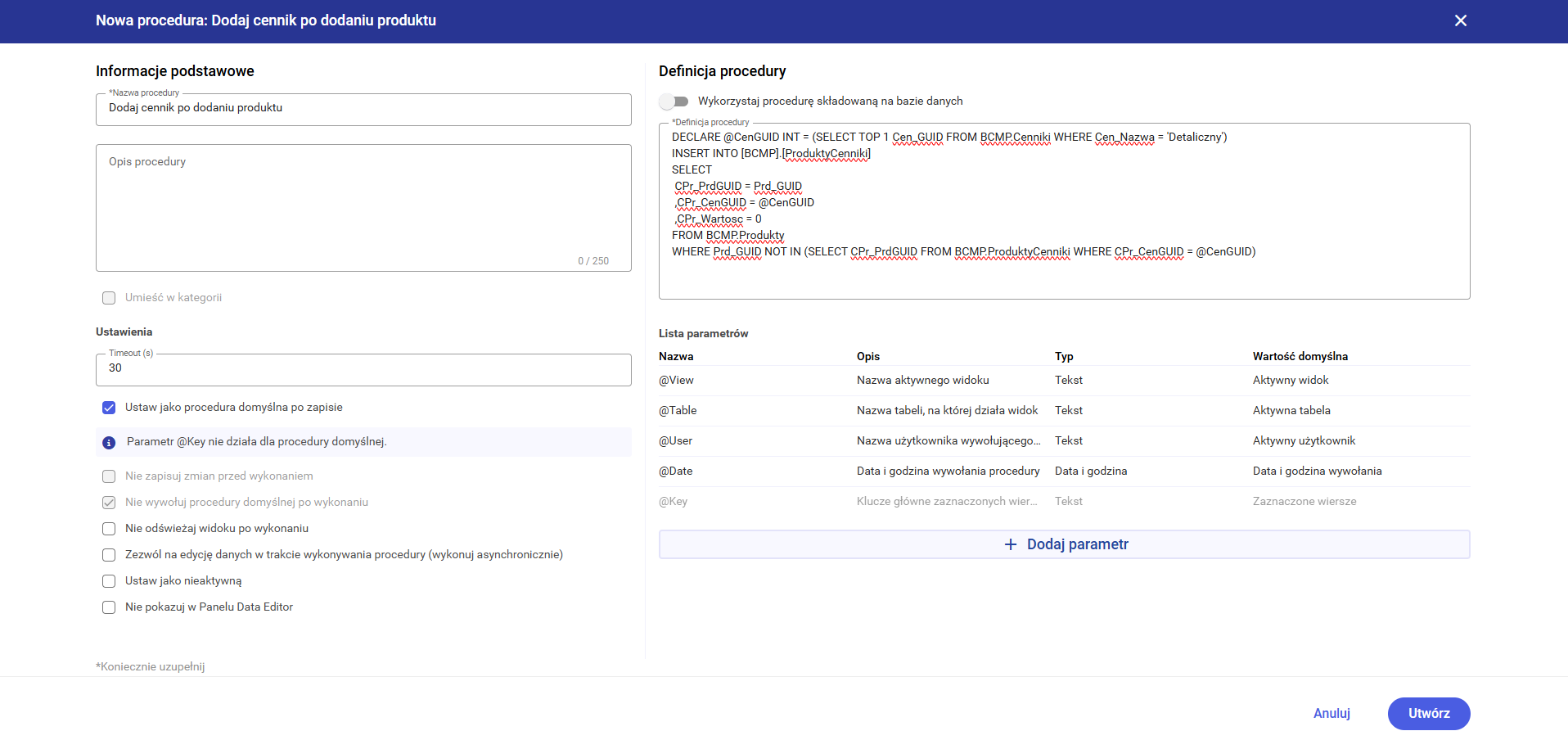The image size is (1568, 749).
Task: Select the @User parameter row
Action: [1064, 441]
